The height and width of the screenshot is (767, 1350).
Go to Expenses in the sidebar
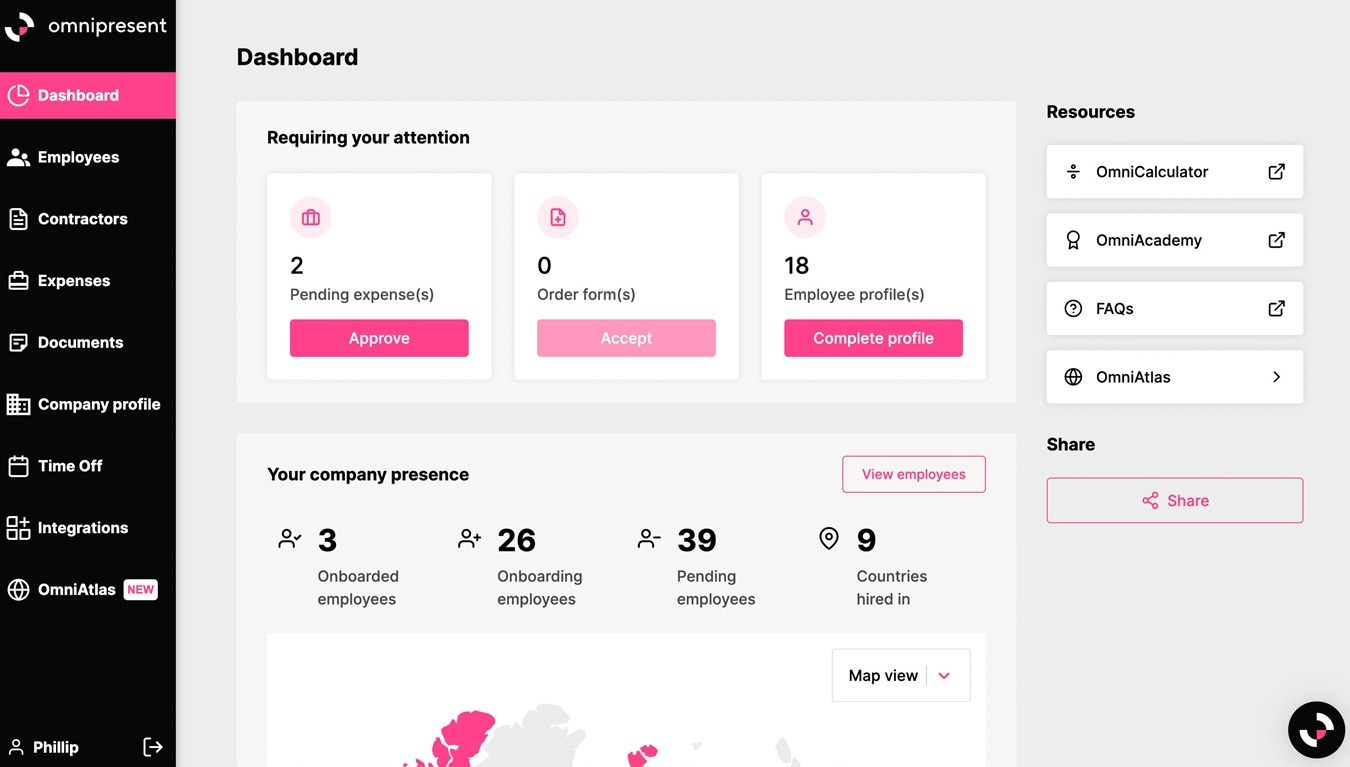73,281
